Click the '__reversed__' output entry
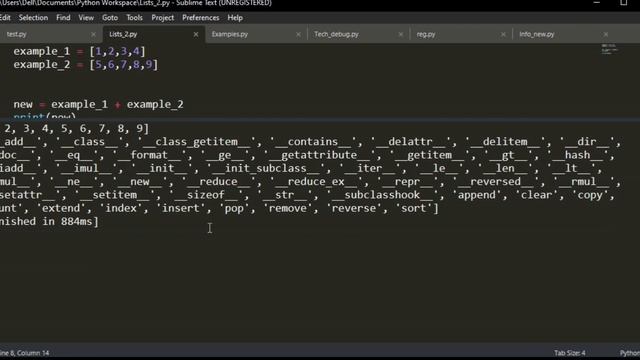The width and height of the screenshot is (640, 360). pyautogui.click(x=496, y=182)
